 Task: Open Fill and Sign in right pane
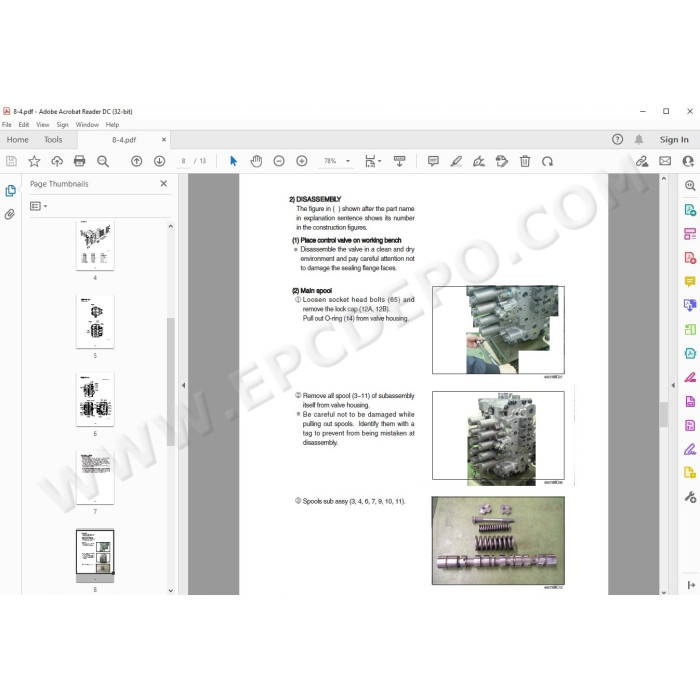point(690,449)
